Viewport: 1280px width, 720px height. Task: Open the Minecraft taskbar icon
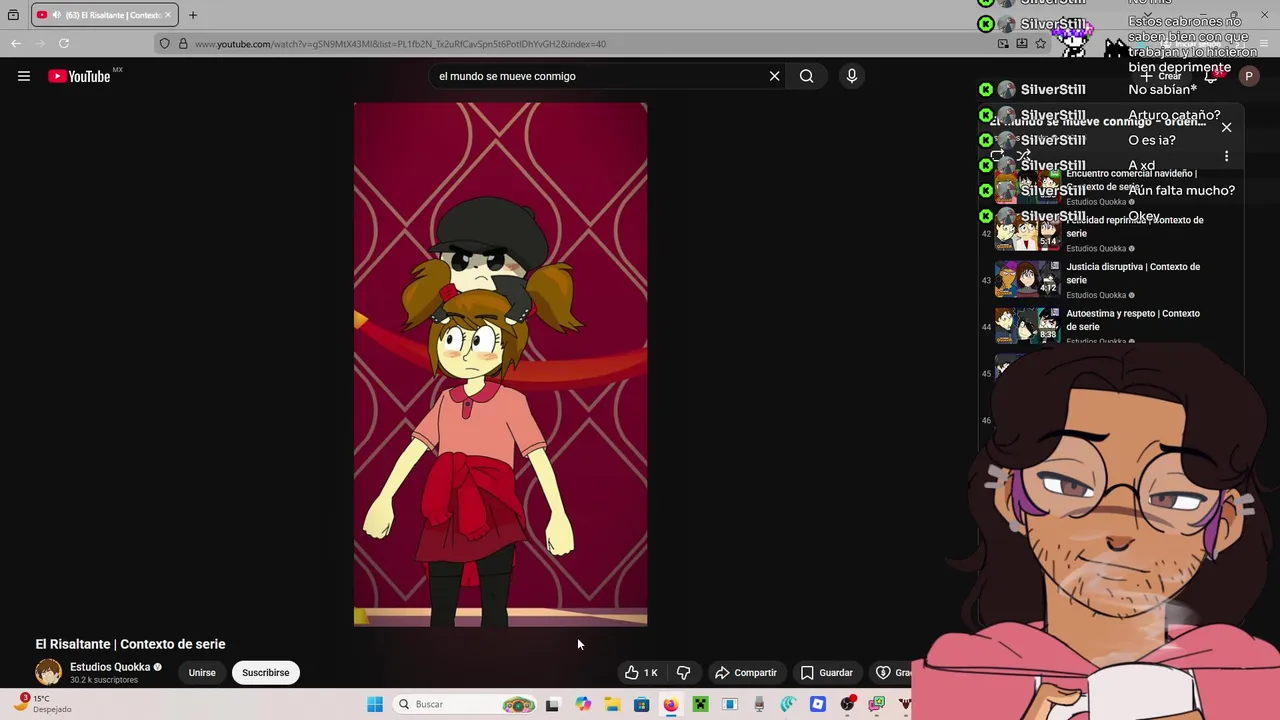click(700, 704)
